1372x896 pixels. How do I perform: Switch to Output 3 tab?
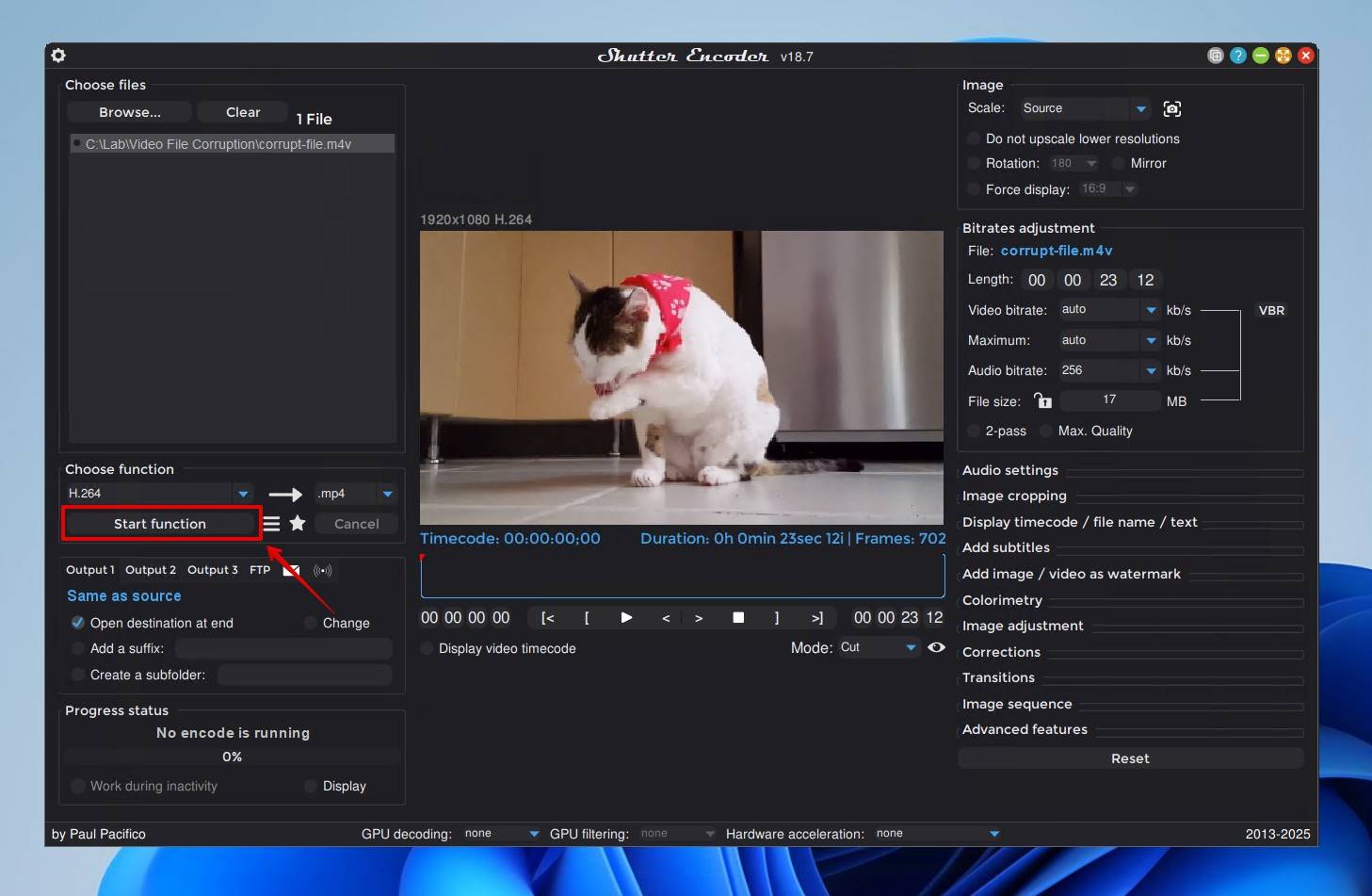[x=213, y=570]
